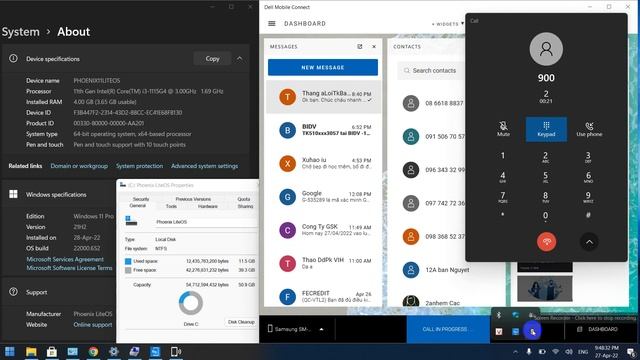This screenshot has height=360, width=640.
Task: Open Microsoft Store from the taskbar
Action: 52,351
